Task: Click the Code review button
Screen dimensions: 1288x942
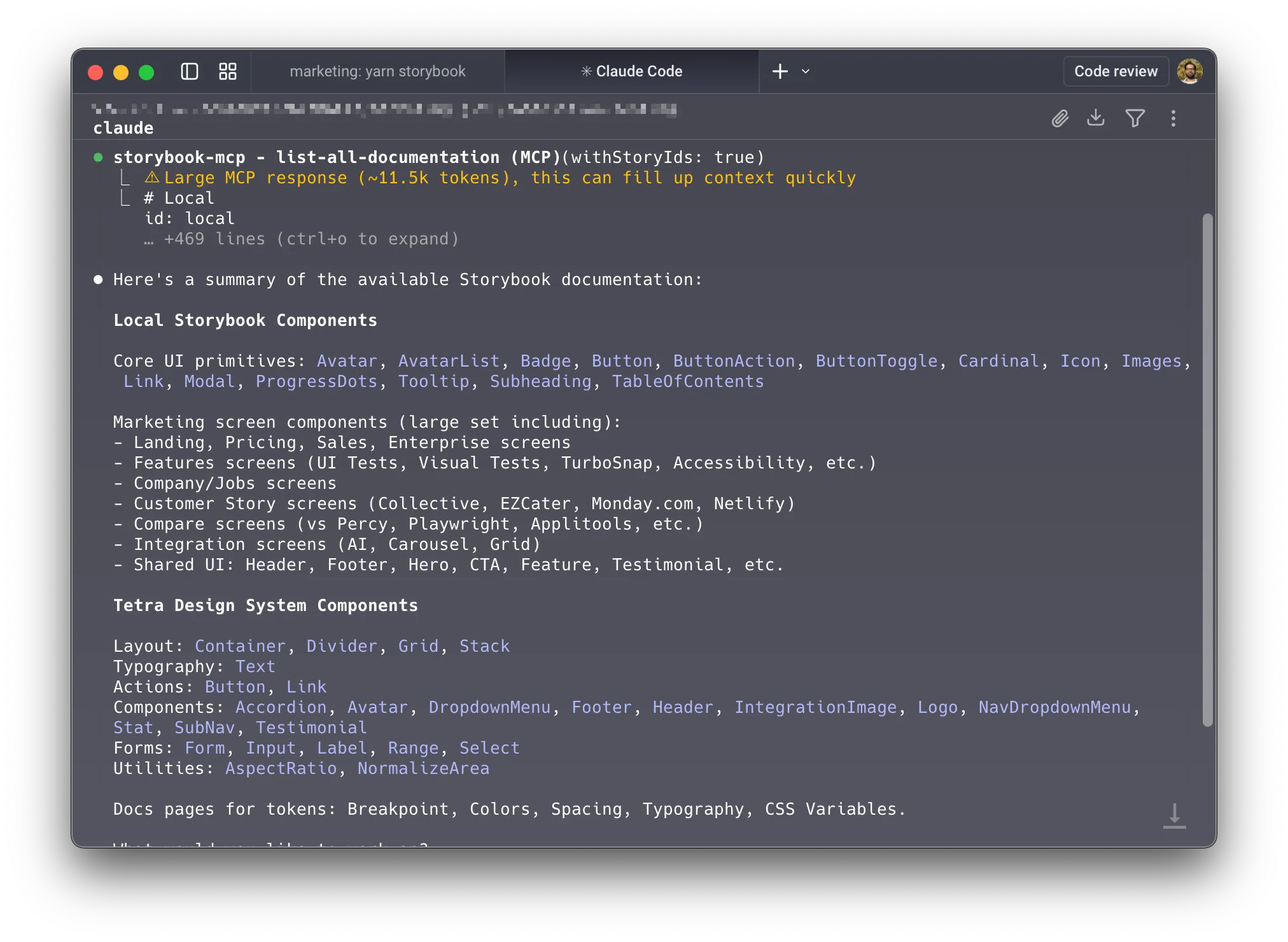Action: tap(1116, 71)
